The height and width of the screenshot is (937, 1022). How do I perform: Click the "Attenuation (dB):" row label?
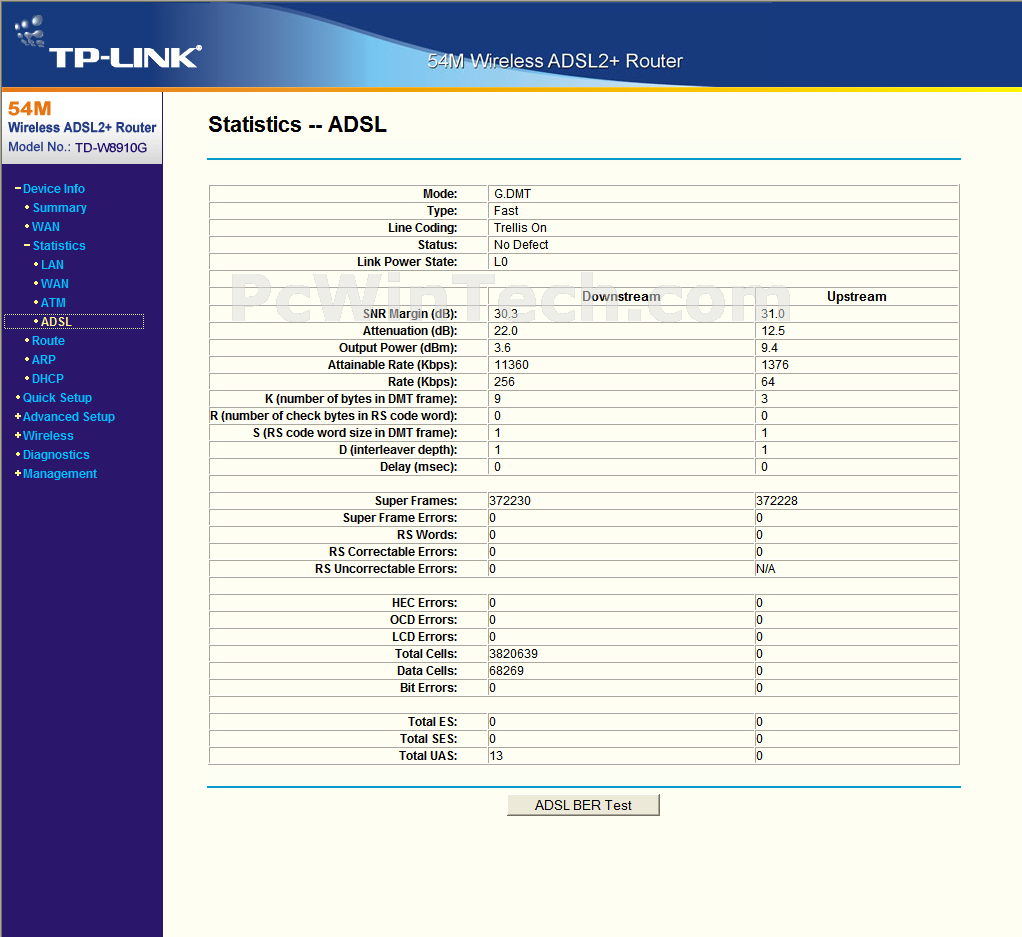point(410,330)
